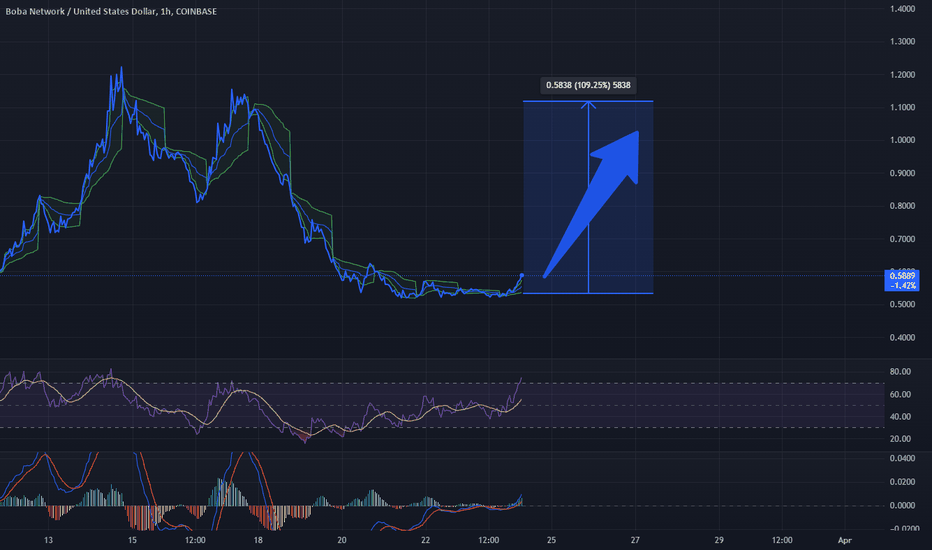This screenshot has height=550, width=932.
Task: Pick the 12:00 label between dates 22 and 25
Action: coord(489,540)
